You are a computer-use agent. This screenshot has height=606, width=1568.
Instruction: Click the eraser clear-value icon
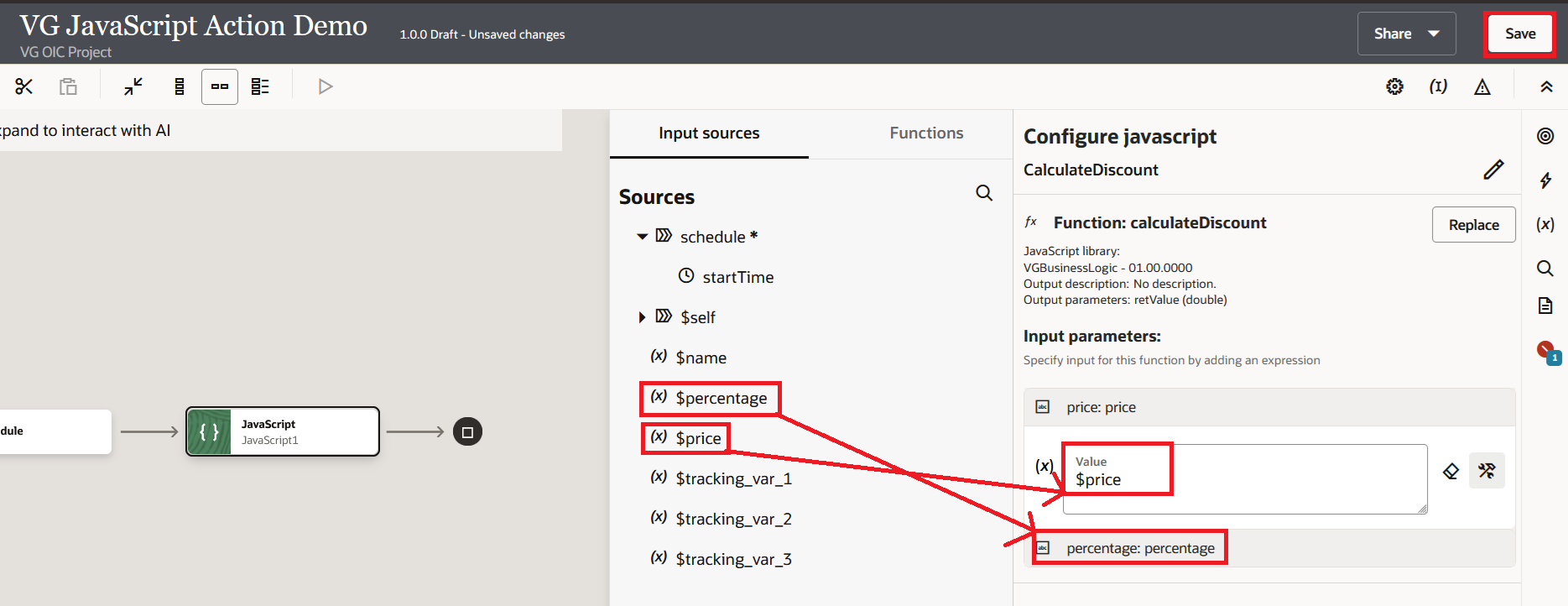click(1451, 472)
